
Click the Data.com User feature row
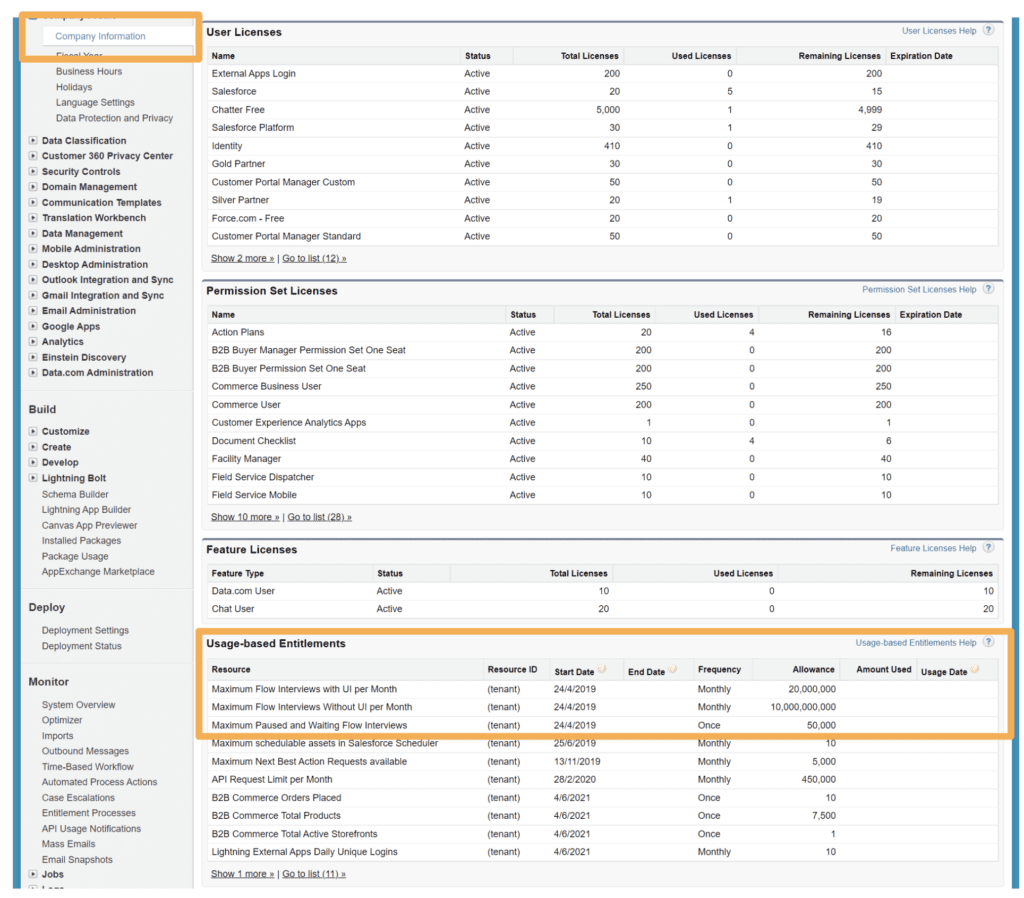(602, 590)
